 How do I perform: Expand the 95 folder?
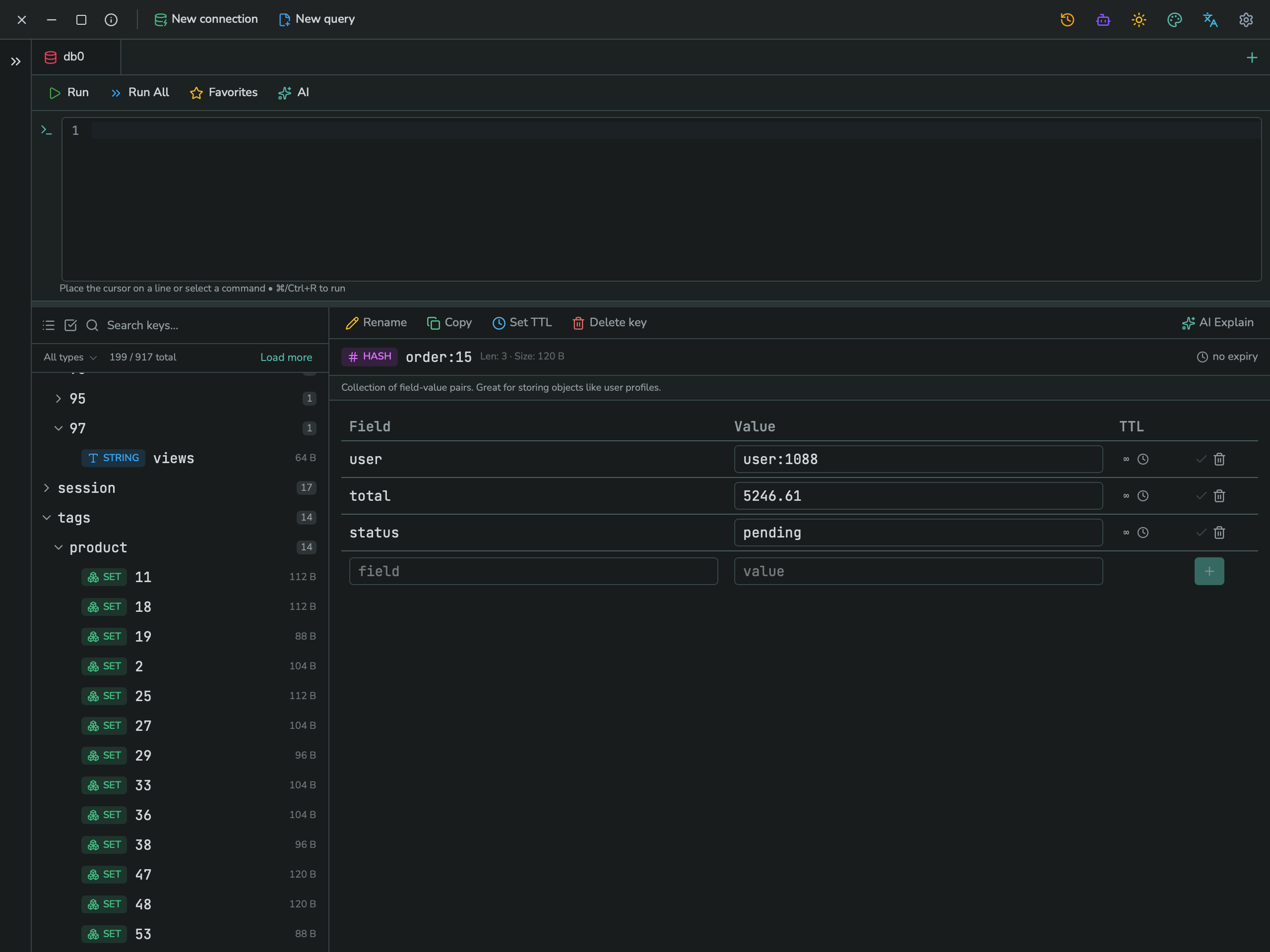[x=180, y=398]
